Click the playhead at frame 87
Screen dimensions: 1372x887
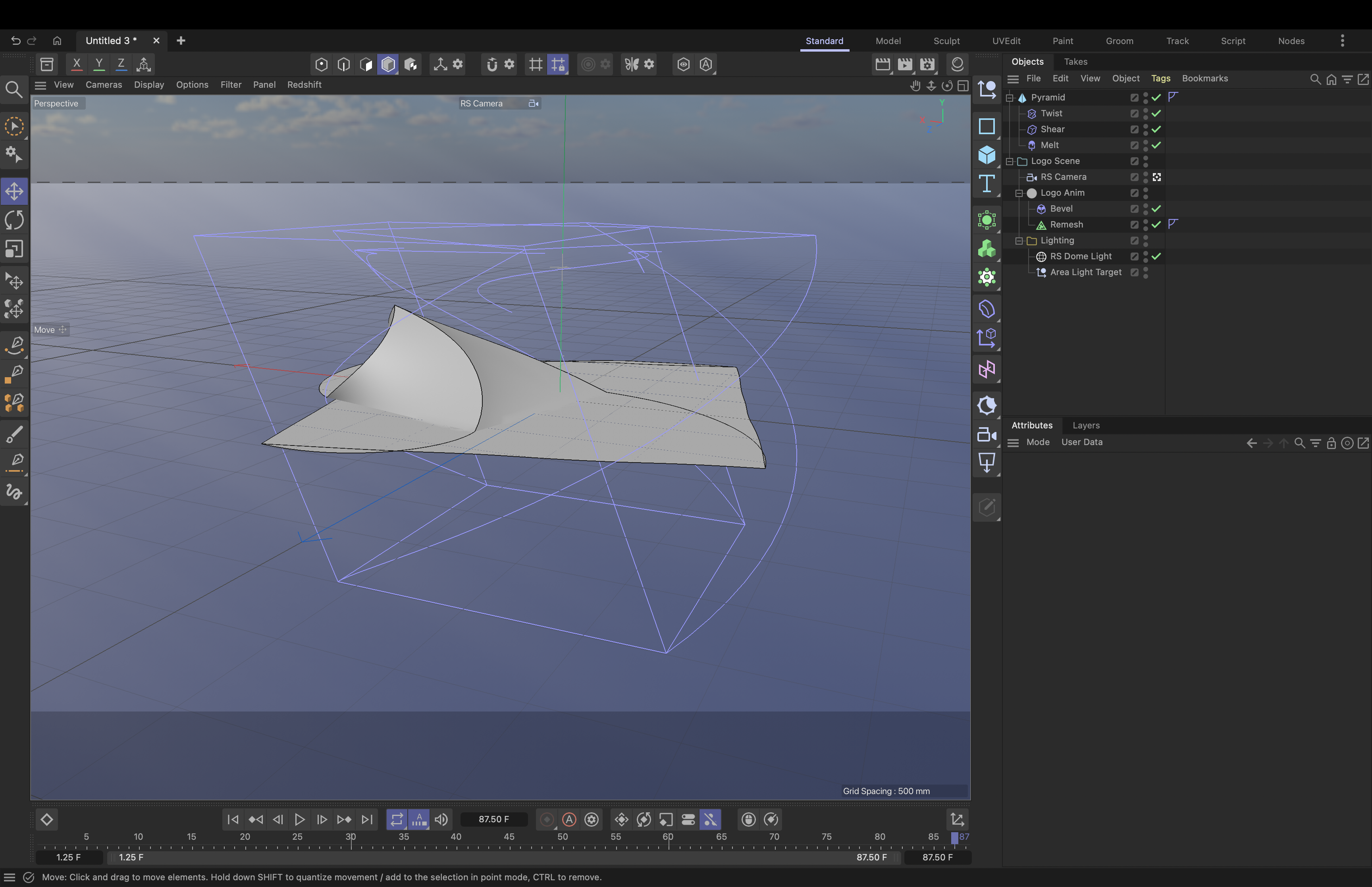click(955, 838)
